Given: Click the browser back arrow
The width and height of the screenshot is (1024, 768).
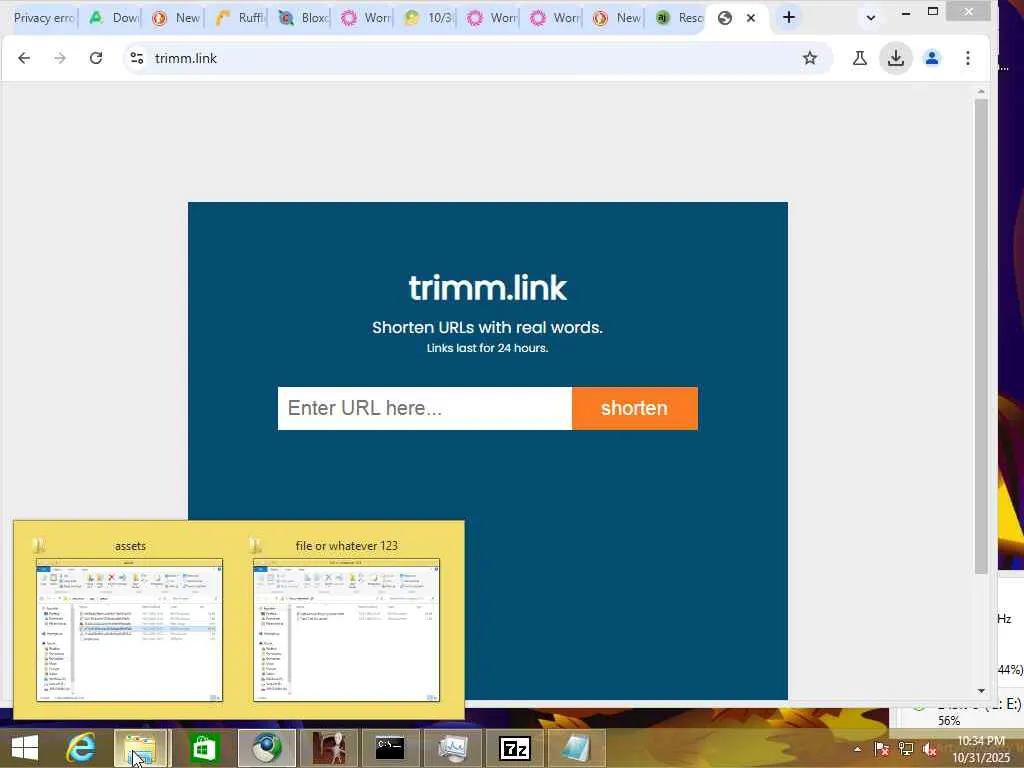Looking at the screenshot, I should 24,58.
